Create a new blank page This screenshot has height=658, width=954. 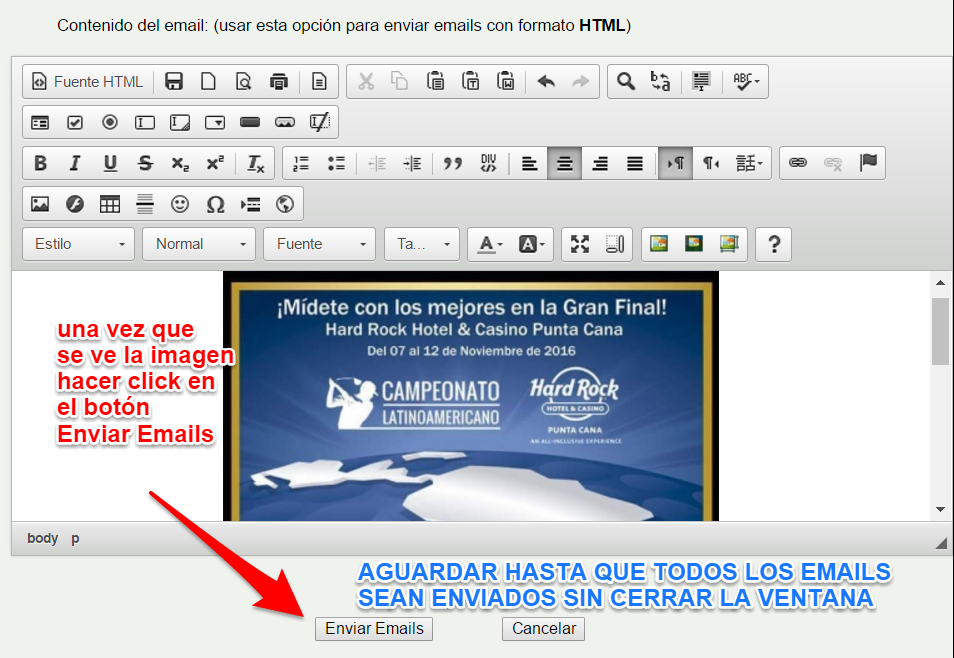pyautogui.click(x=209, y=82)
